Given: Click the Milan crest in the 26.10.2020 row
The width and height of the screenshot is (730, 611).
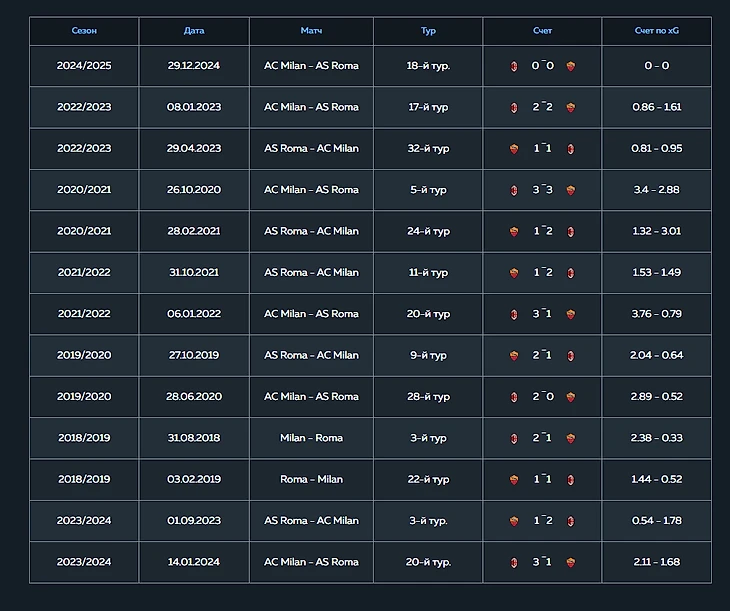Looking at the screenshot, I should pos(514,190).
